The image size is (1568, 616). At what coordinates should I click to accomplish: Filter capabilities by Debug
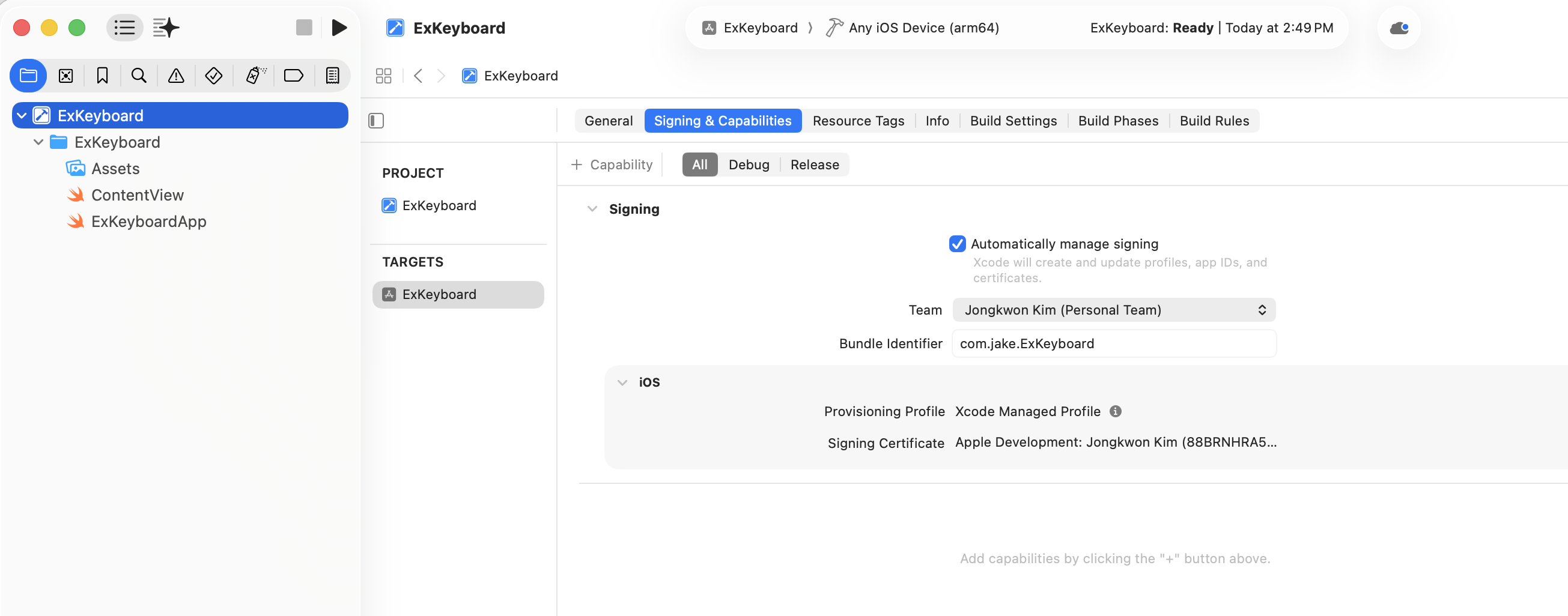pyautogui.click(x=749, y=164)
